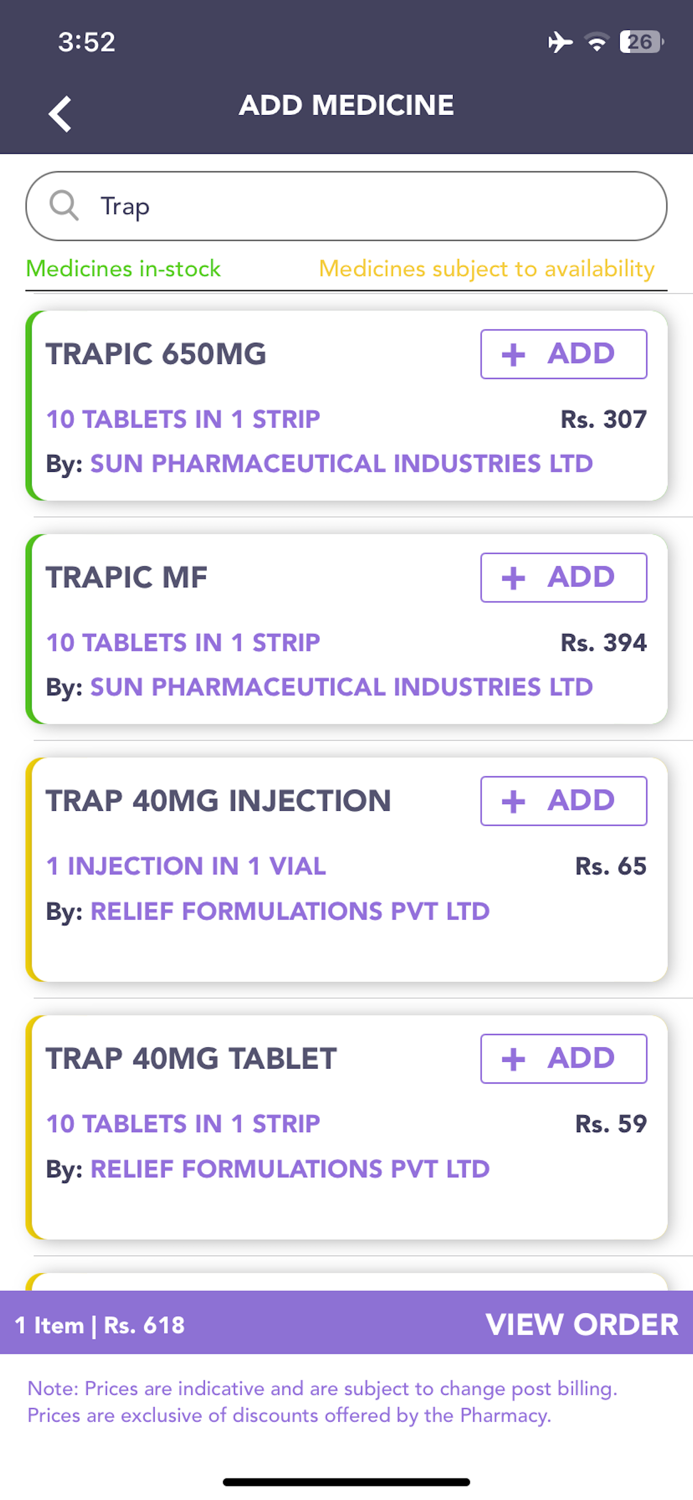Tap the airplane mode status icon

coord(560,42)
